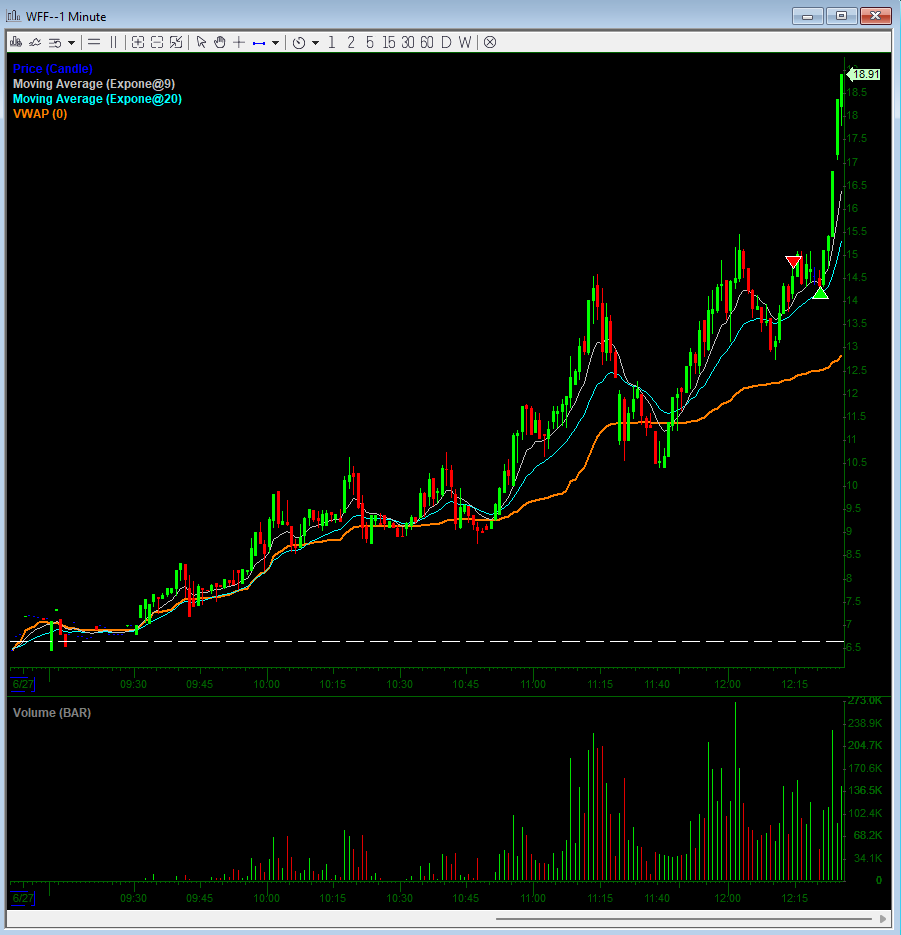901x935 pixels.
Task: Click the WFF chart window title icon
Action: coord(13,16)
